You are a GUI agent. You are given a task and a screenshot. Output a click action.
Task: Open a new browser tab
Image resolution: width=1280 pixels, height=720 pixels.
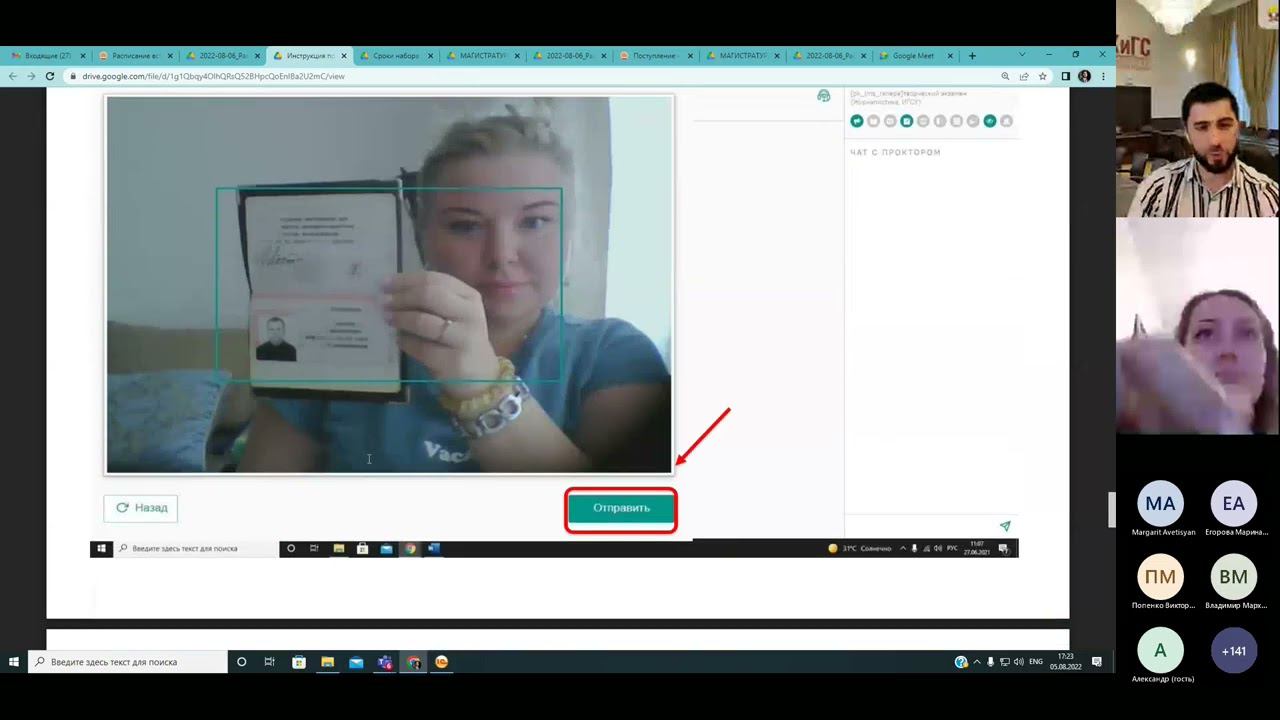tap(972, 56)
